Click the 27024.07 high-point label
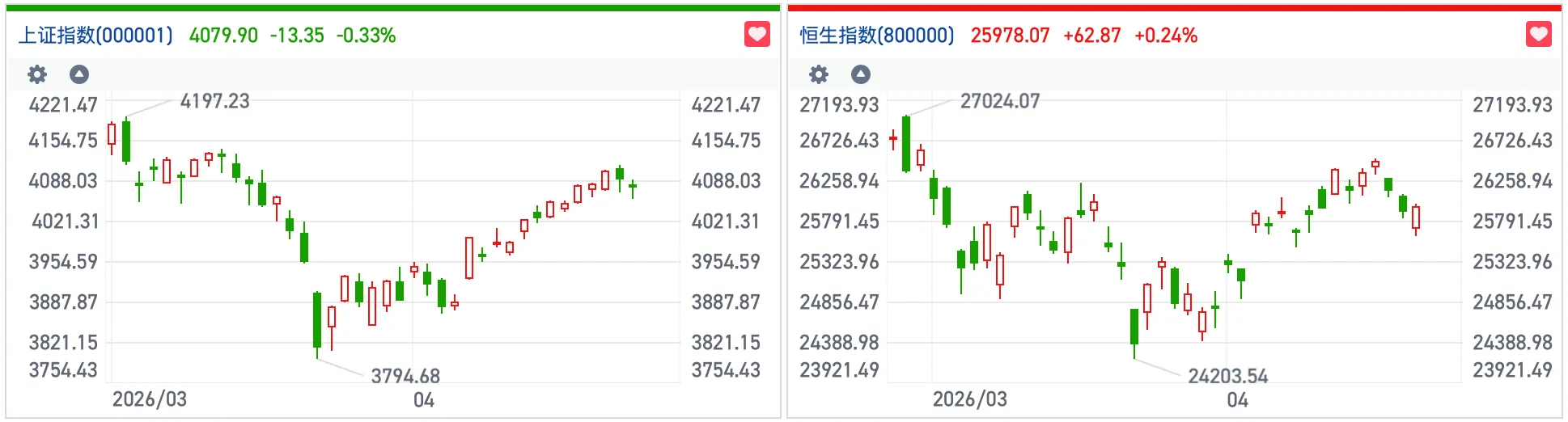The image size is (1568, 422). (x=999, y=101)
